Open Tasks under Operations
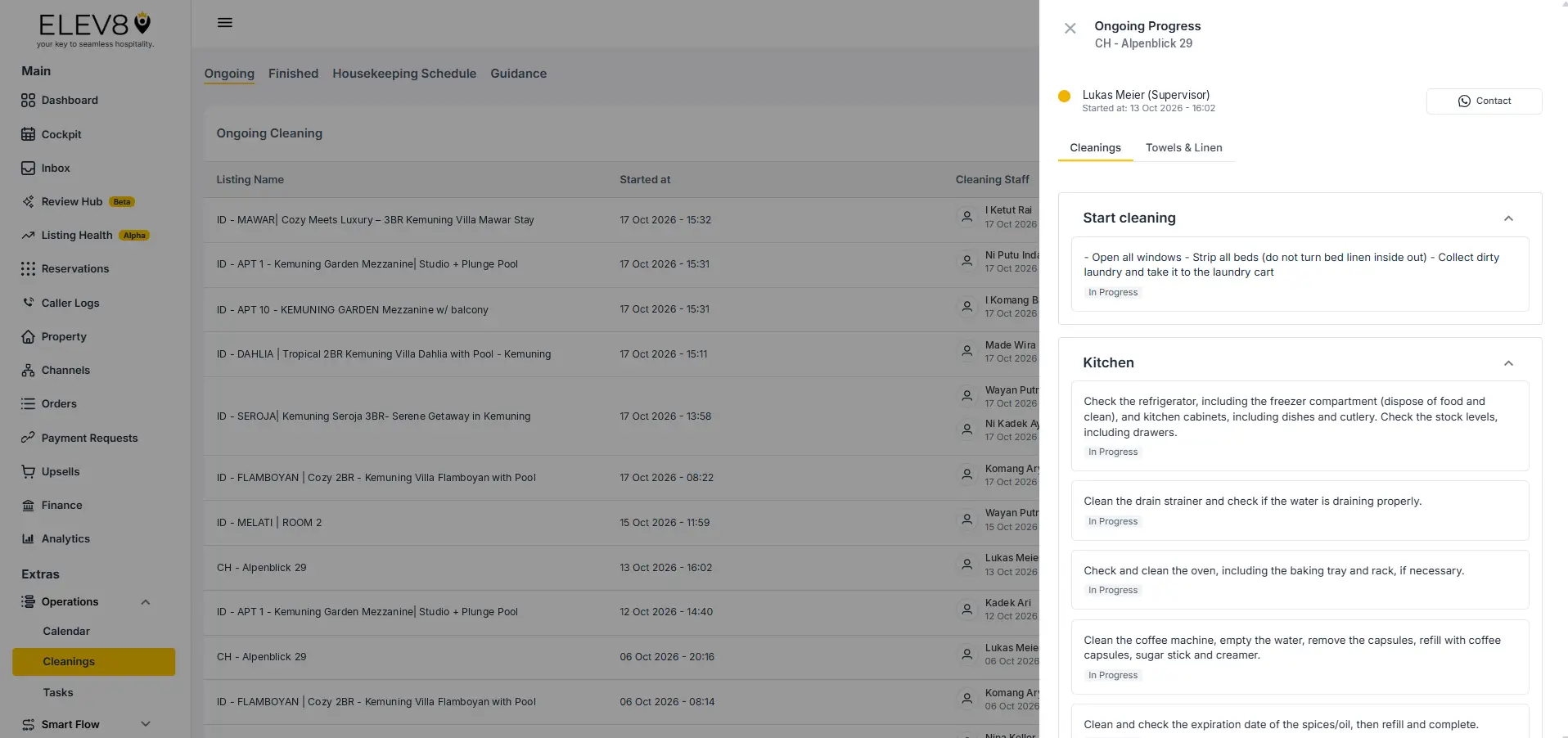This screenshot has width=1568, height=738. pyautogui.click(x=58, y=693)
